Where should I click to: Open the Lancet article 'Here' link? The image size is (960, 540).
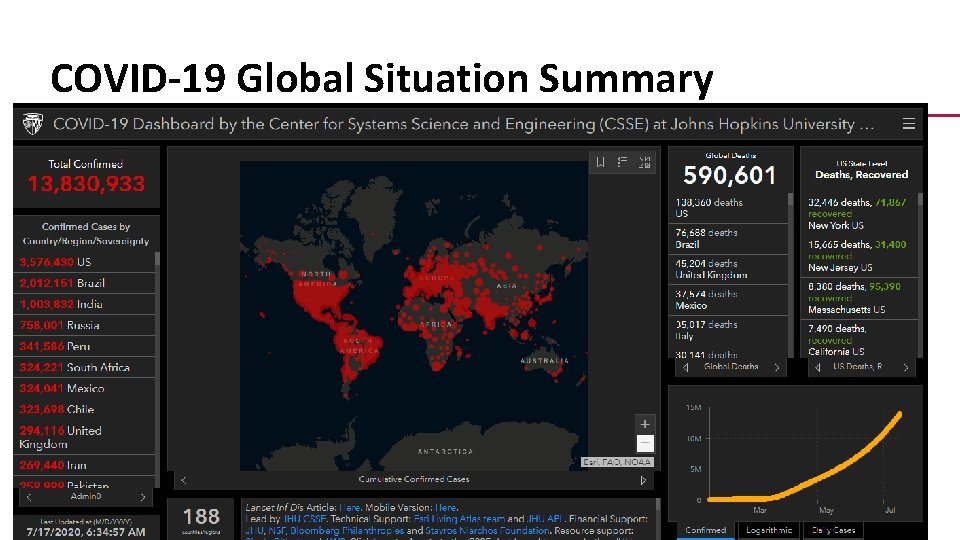(350, 508)
